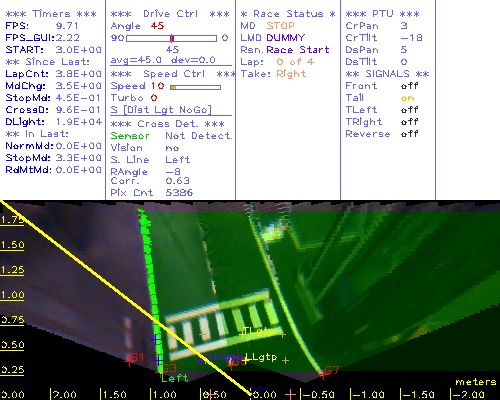This screenshot has width=500, height=400.
Task: Click the green Left label on the map
Action: (175, 378)
